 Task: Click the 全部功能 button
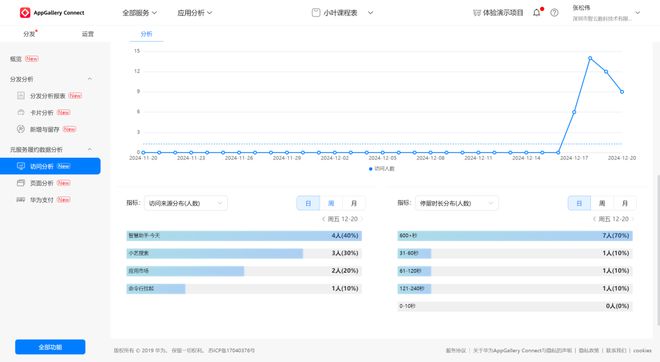click(x=50, y=347)
